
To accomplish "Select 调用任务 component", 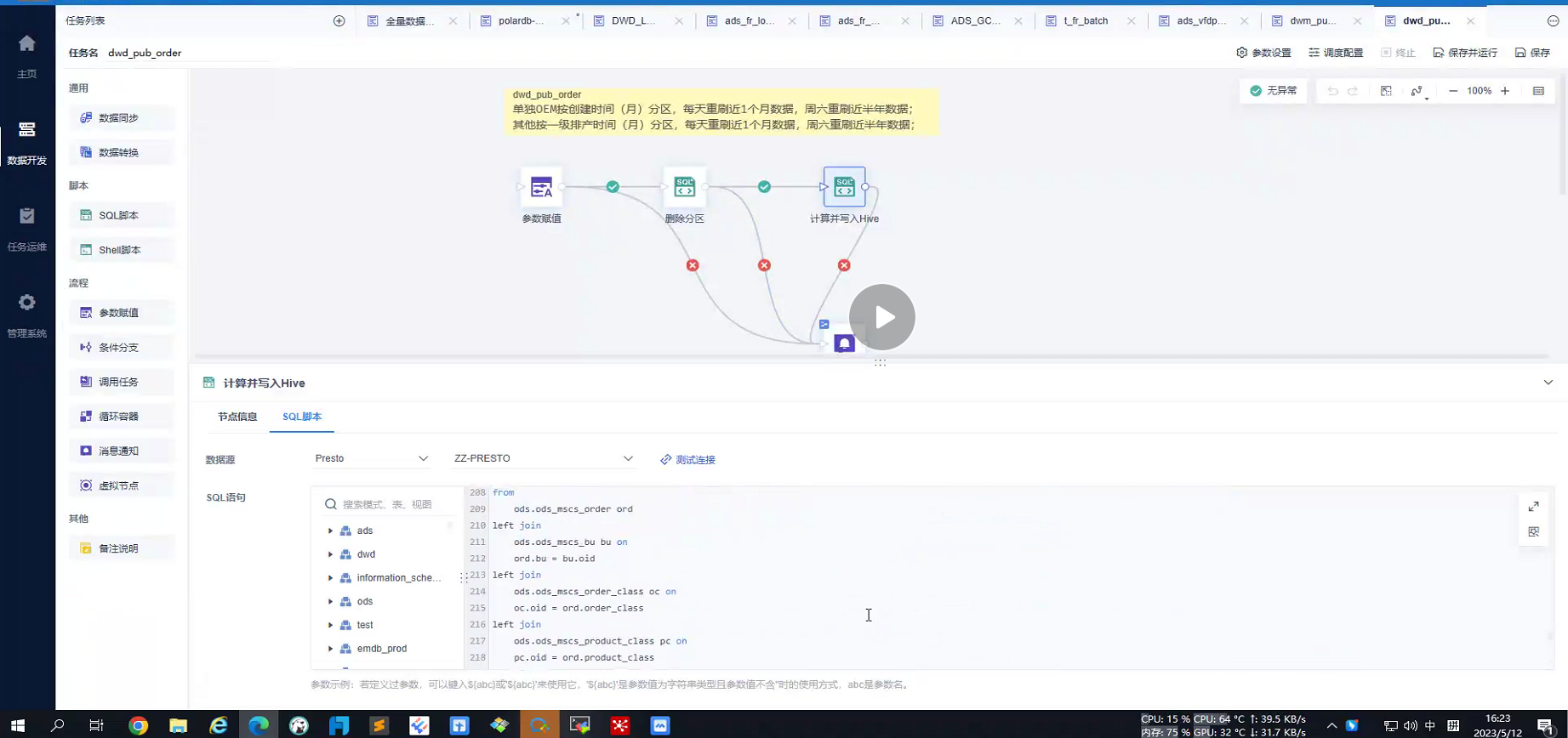I will click(x=122, y=383).
